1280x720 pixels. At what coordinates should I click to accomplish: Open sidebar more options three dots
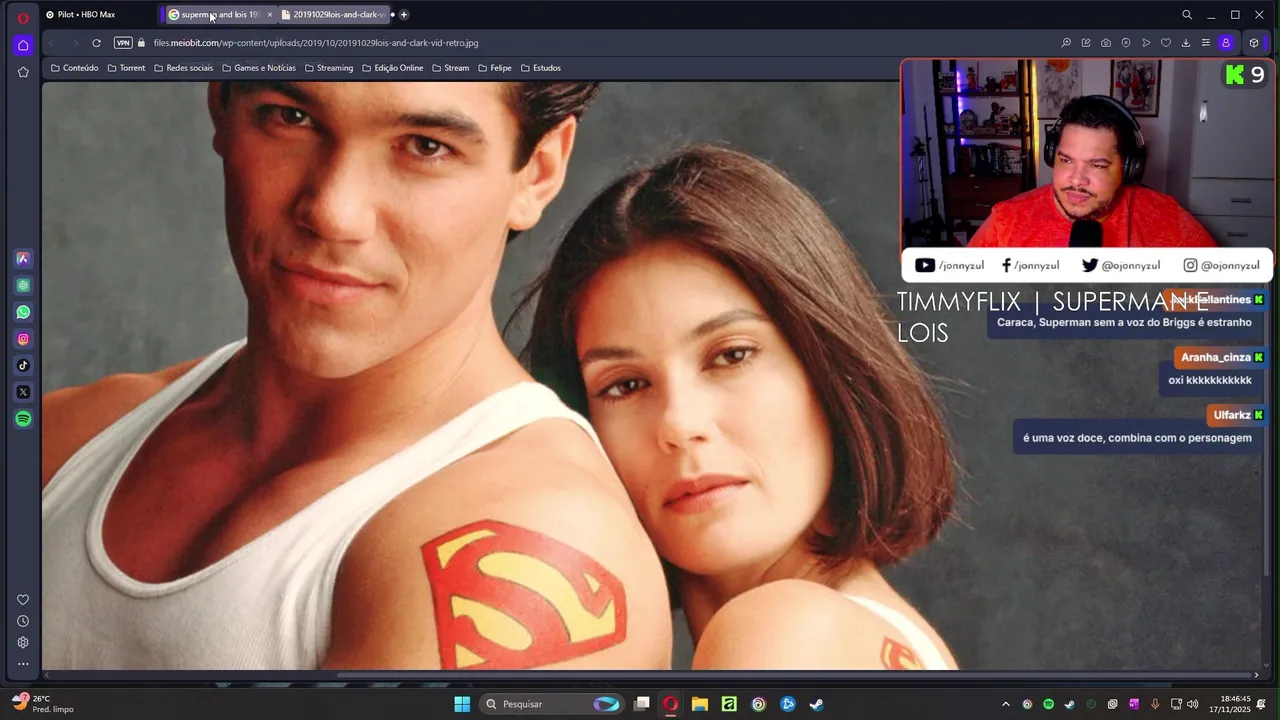coord(23,663)
